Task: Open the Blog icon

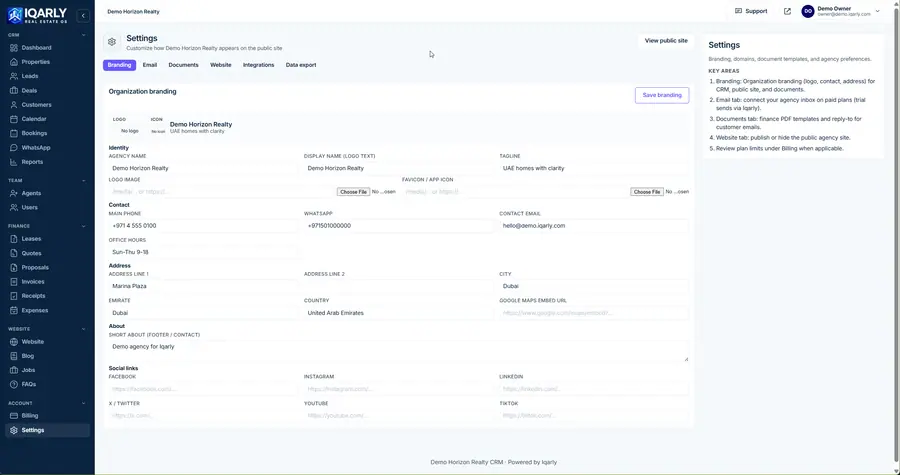Action: (x=14, y=356)
